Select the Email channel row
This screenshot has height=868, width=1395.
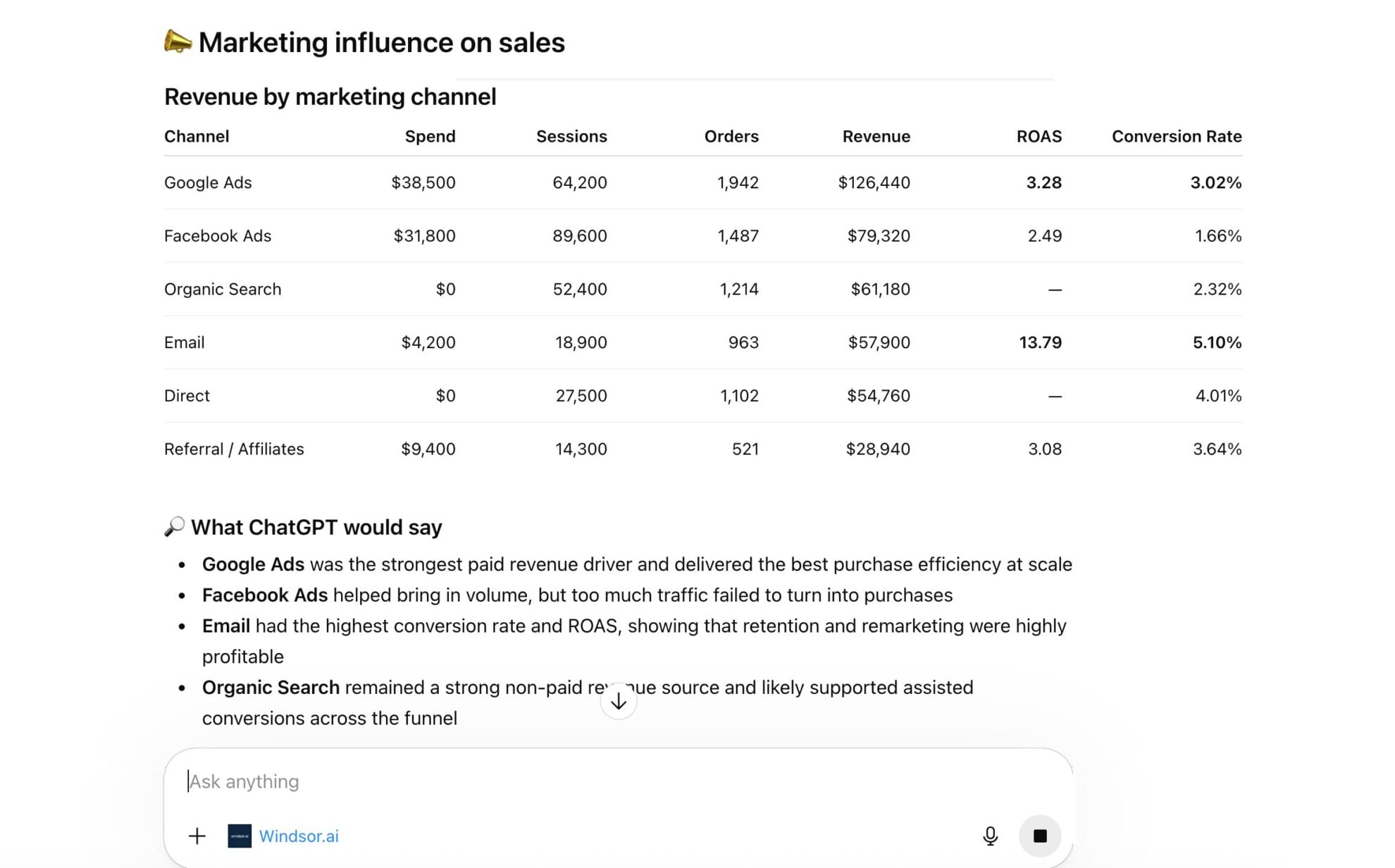184,342
